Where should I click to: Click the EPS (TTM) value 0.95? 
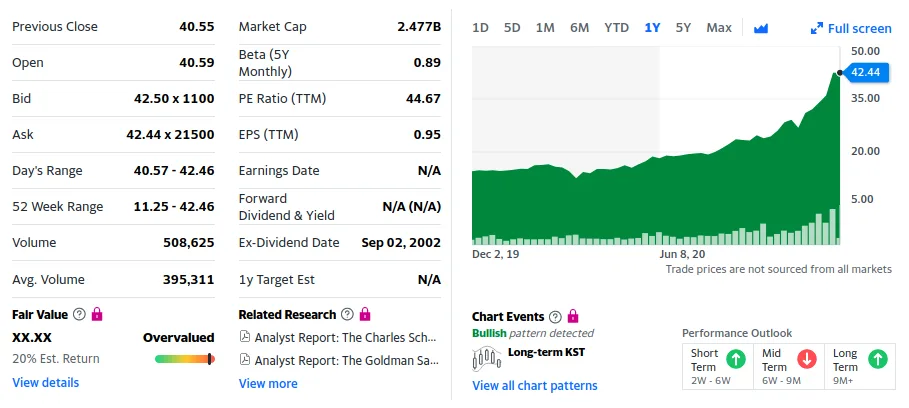[x=427, y=134]
